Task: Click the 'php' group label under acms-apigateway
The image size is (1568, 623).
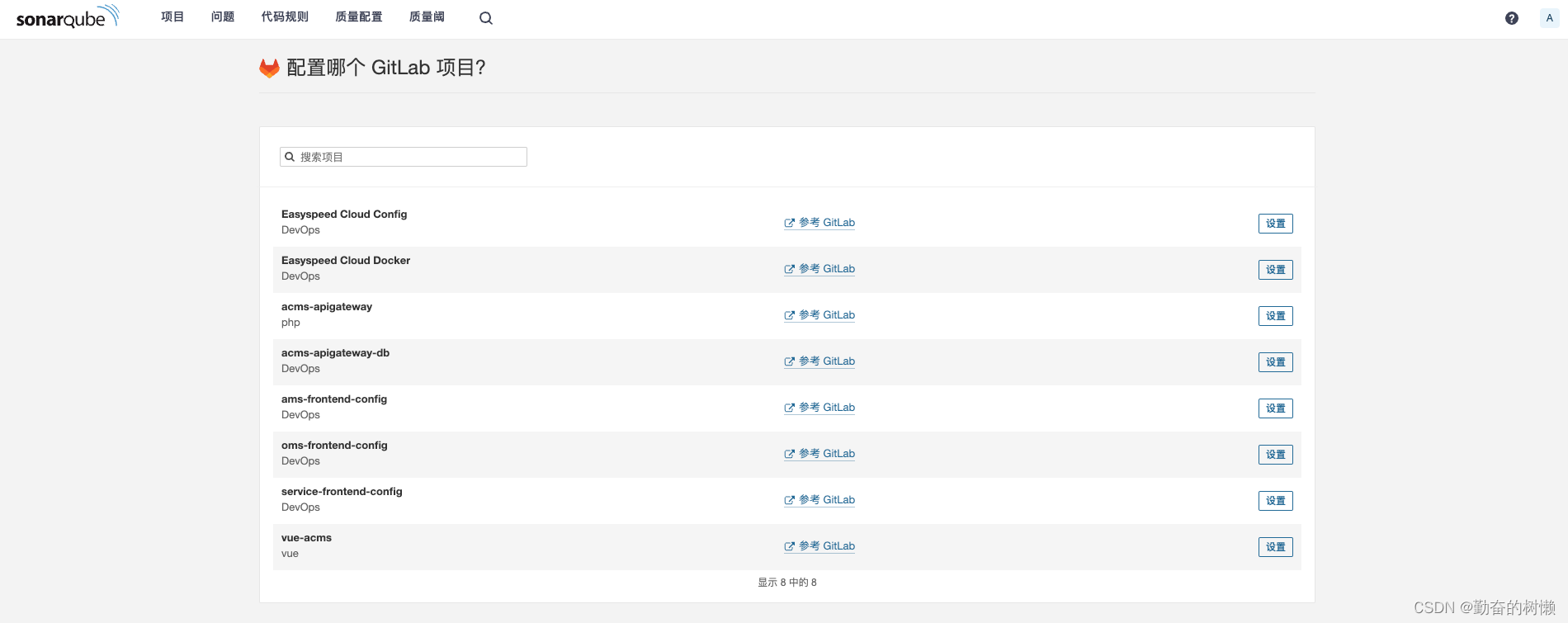Action: [x=290, y=323]
